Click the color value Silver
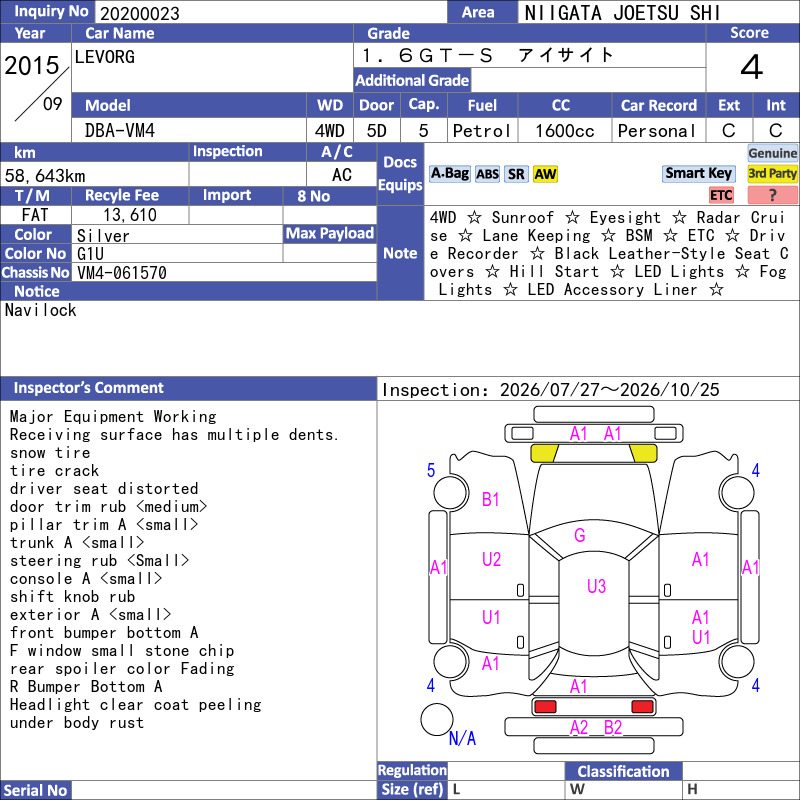Viewport: 800px width, 800px height. click(103, 236)
